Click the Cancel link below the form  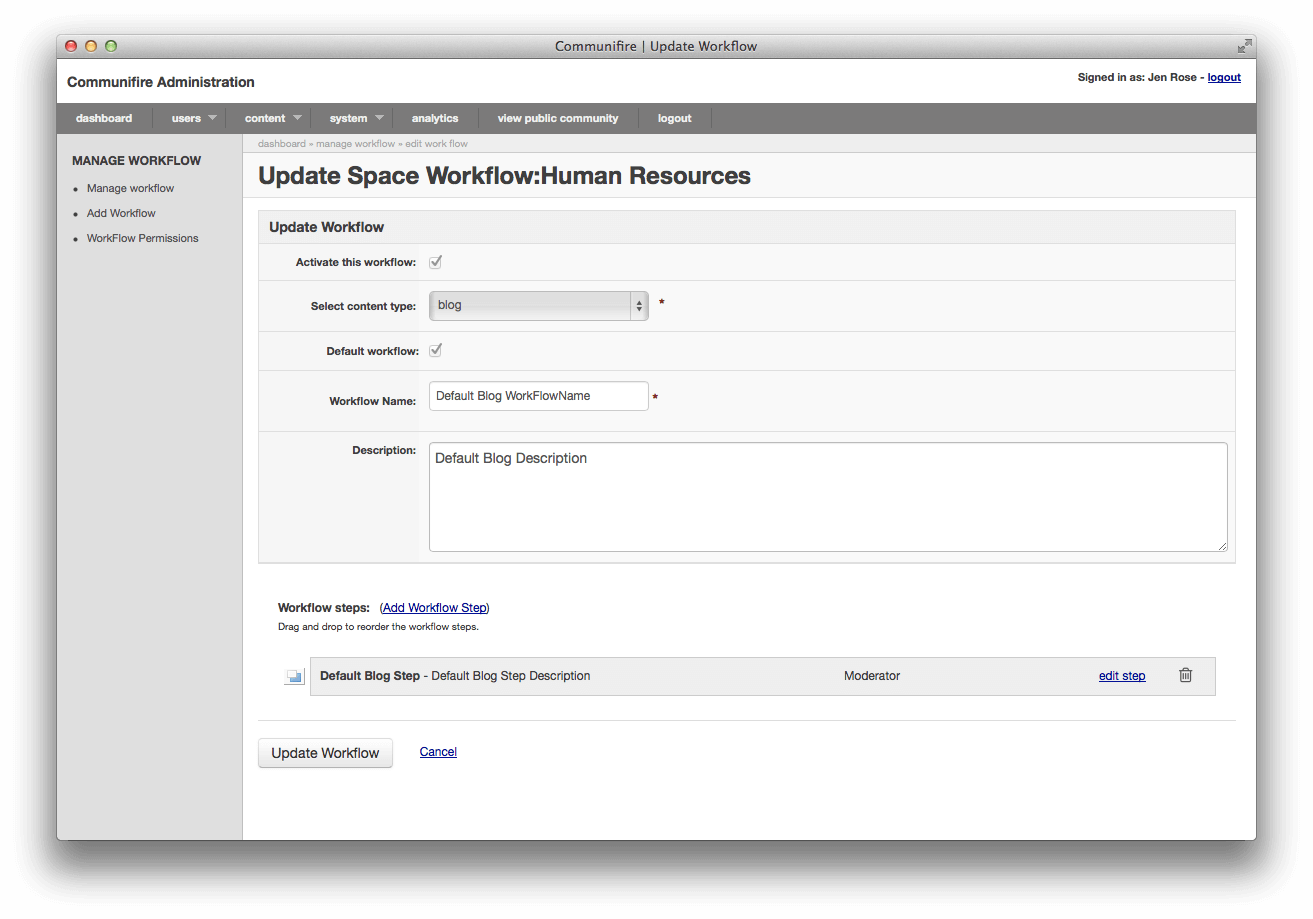438,751
